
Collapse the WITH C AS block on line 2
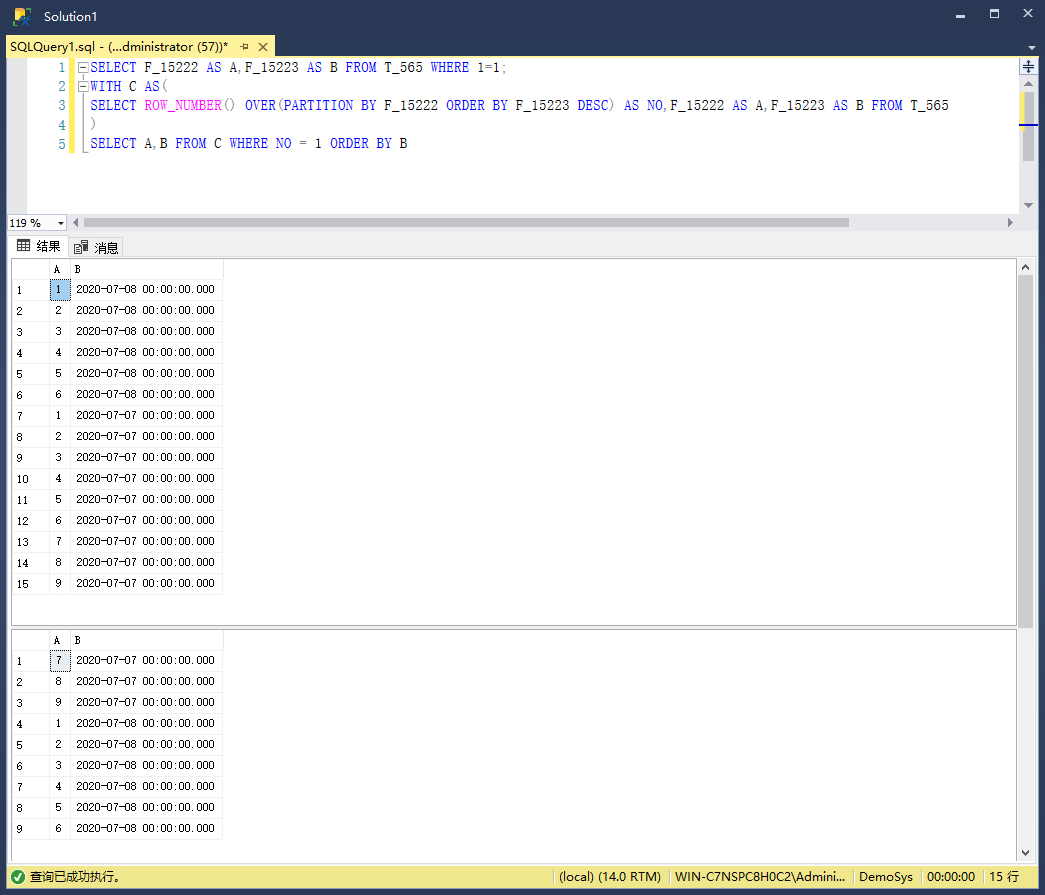83,87
